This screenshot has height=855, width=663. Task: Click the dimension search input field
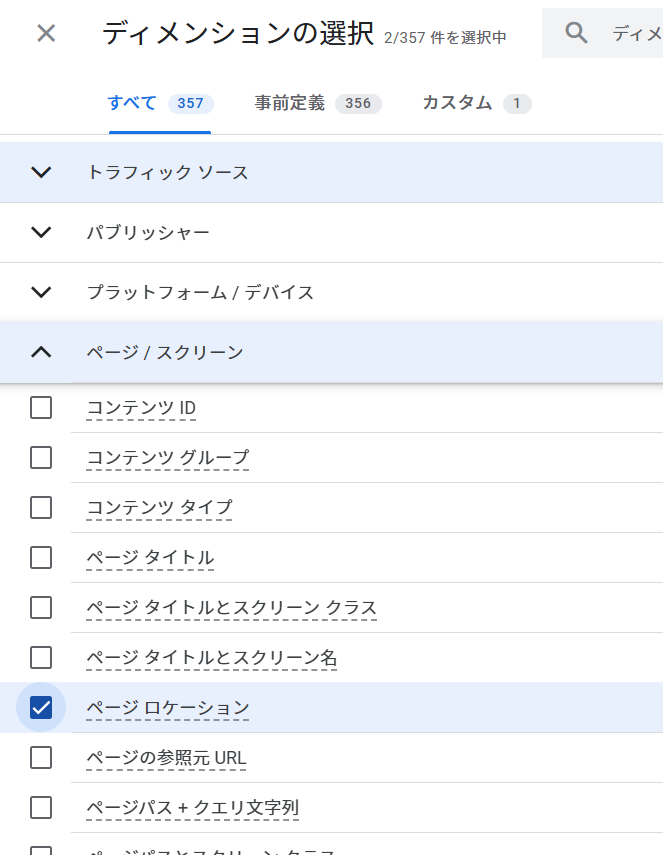(636, 34)
